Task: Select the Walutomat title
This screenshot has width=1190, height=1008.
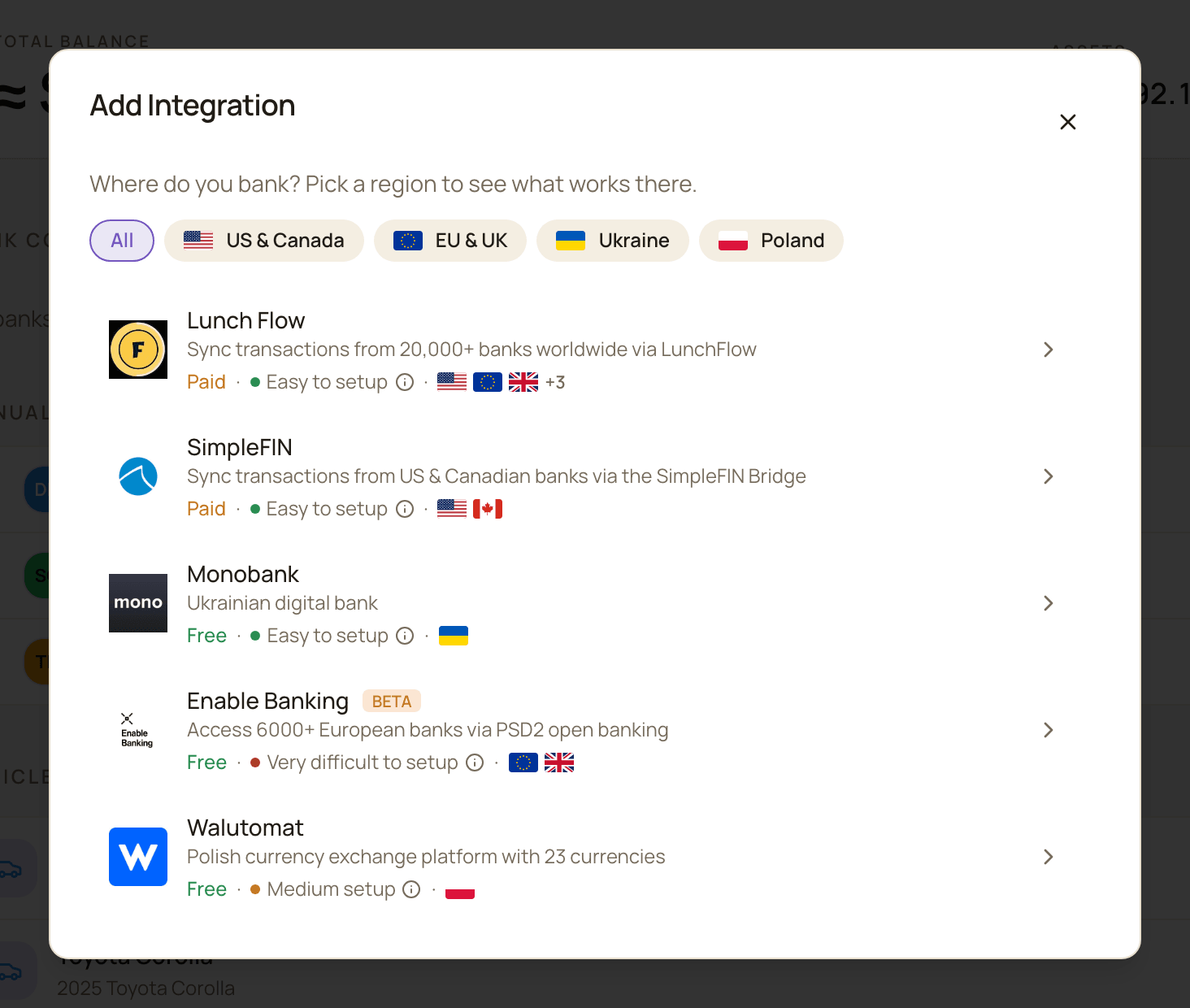Action: [245, 828]
